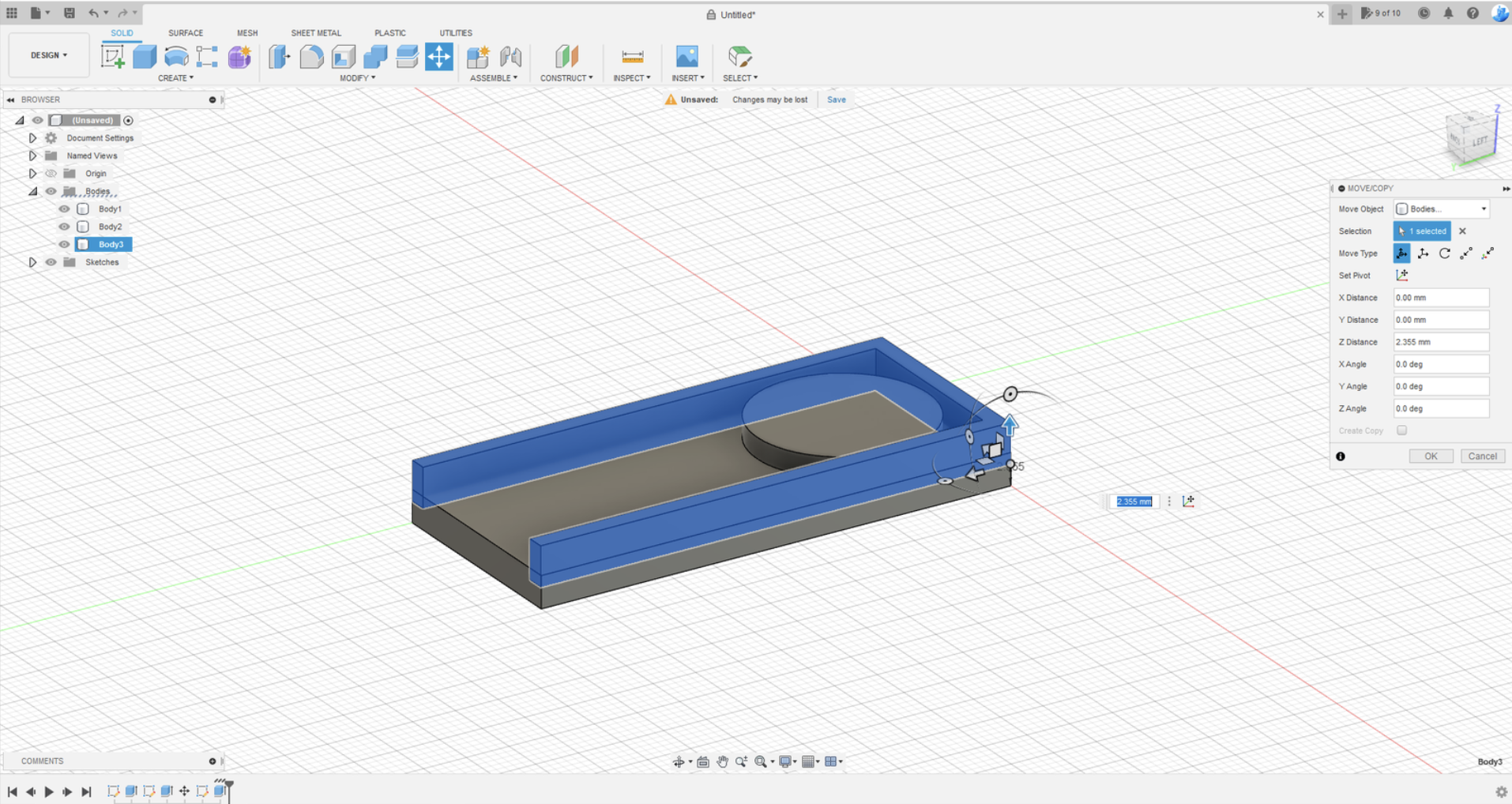1512x804 pixels.
Task: Click the timeline Play button
Action: (x=49, y=791)
